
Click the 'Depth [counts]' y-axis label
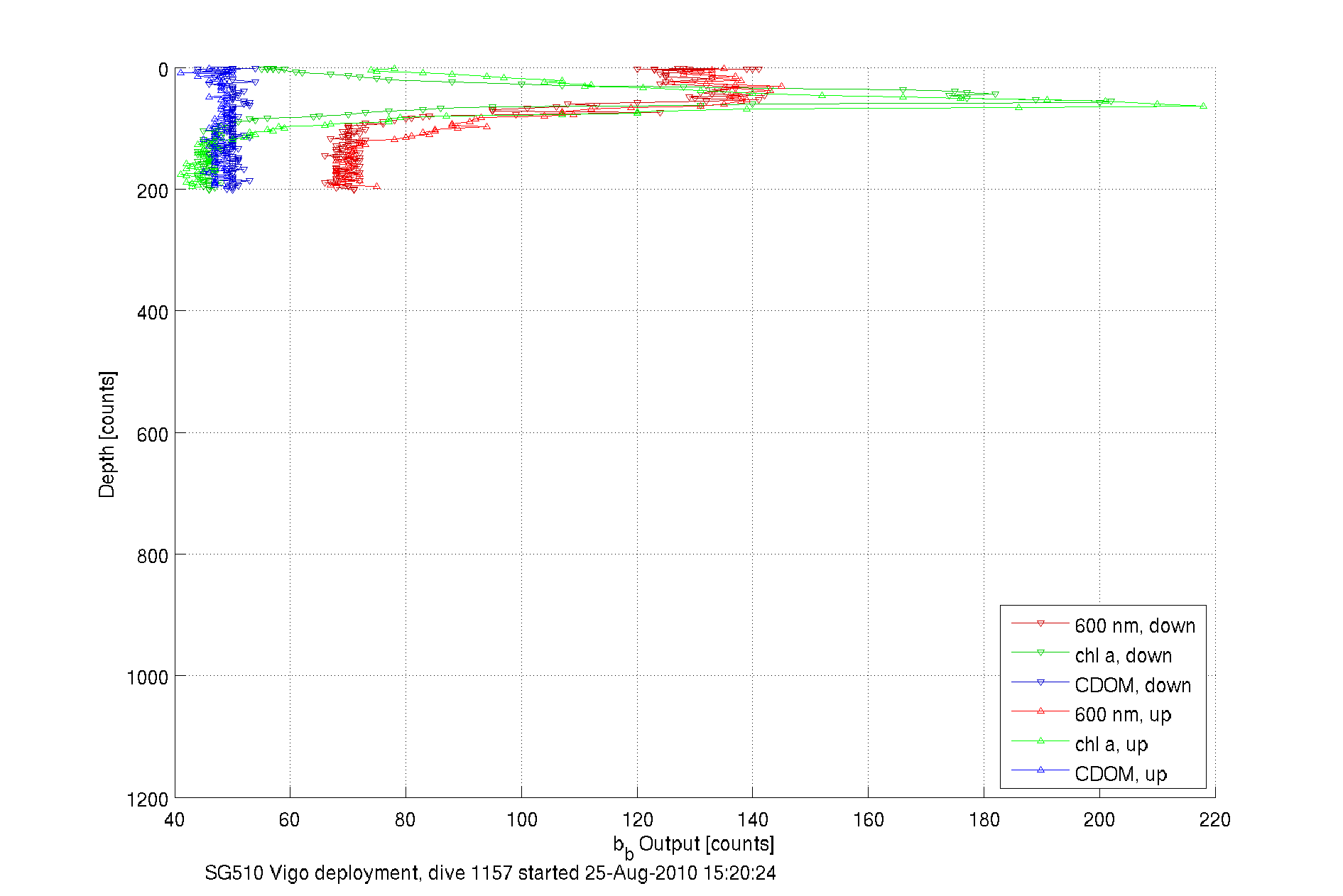(x=107, y=434)
